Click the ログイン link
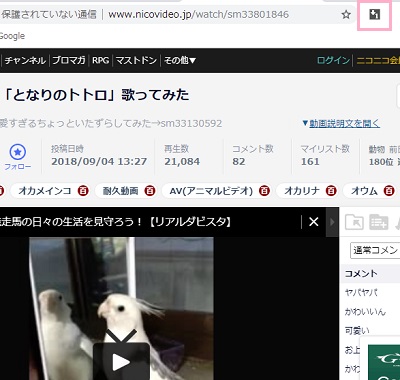Image resolution: width=400 pixels, height=380 pixels. (x=333, y=60)
